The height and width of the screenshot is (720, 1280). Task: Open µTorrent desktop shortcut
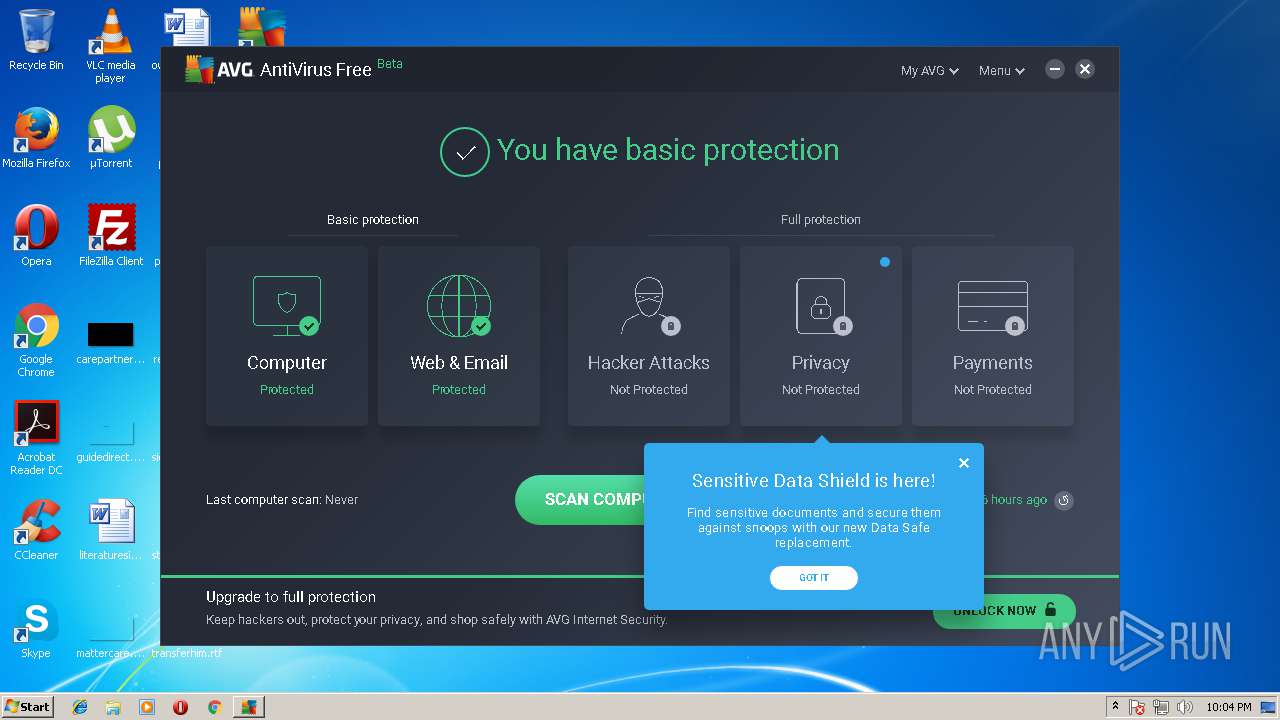(x=110, y=138)
